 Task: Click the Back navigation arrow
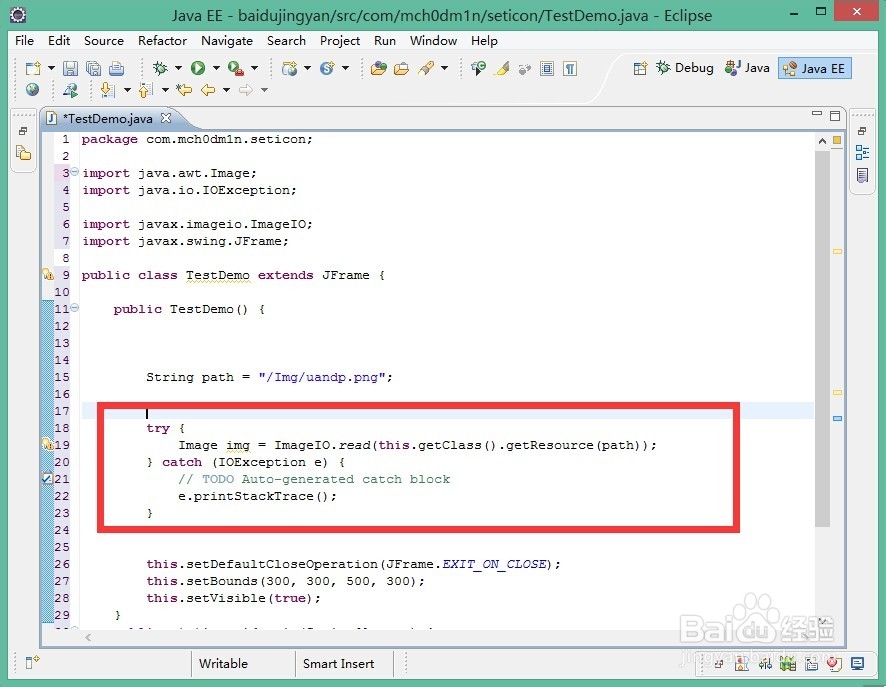[208, 89]
